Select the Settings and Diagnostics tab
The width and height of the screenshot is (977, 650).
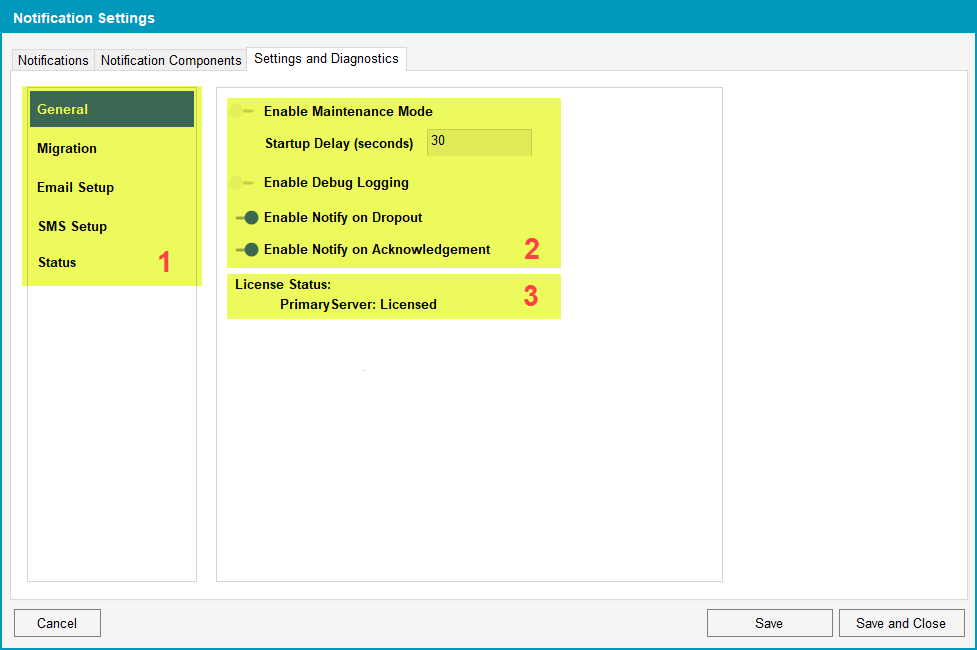click(326, 59)
